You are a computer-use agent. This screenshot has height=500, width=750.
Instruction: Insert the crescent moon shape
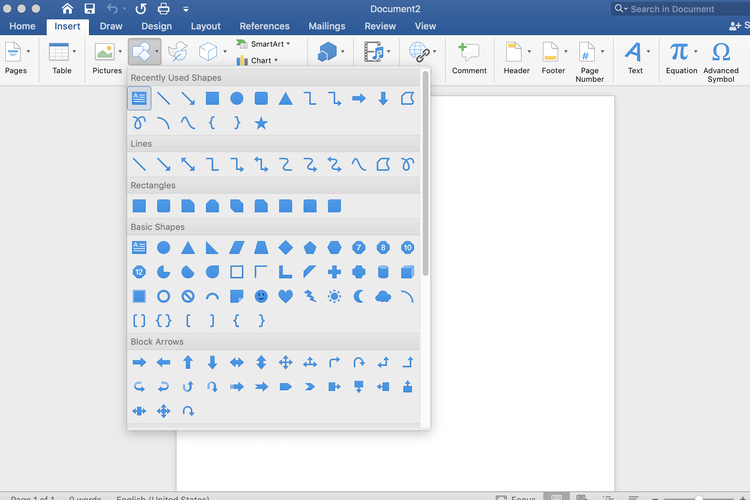(359, 296)
